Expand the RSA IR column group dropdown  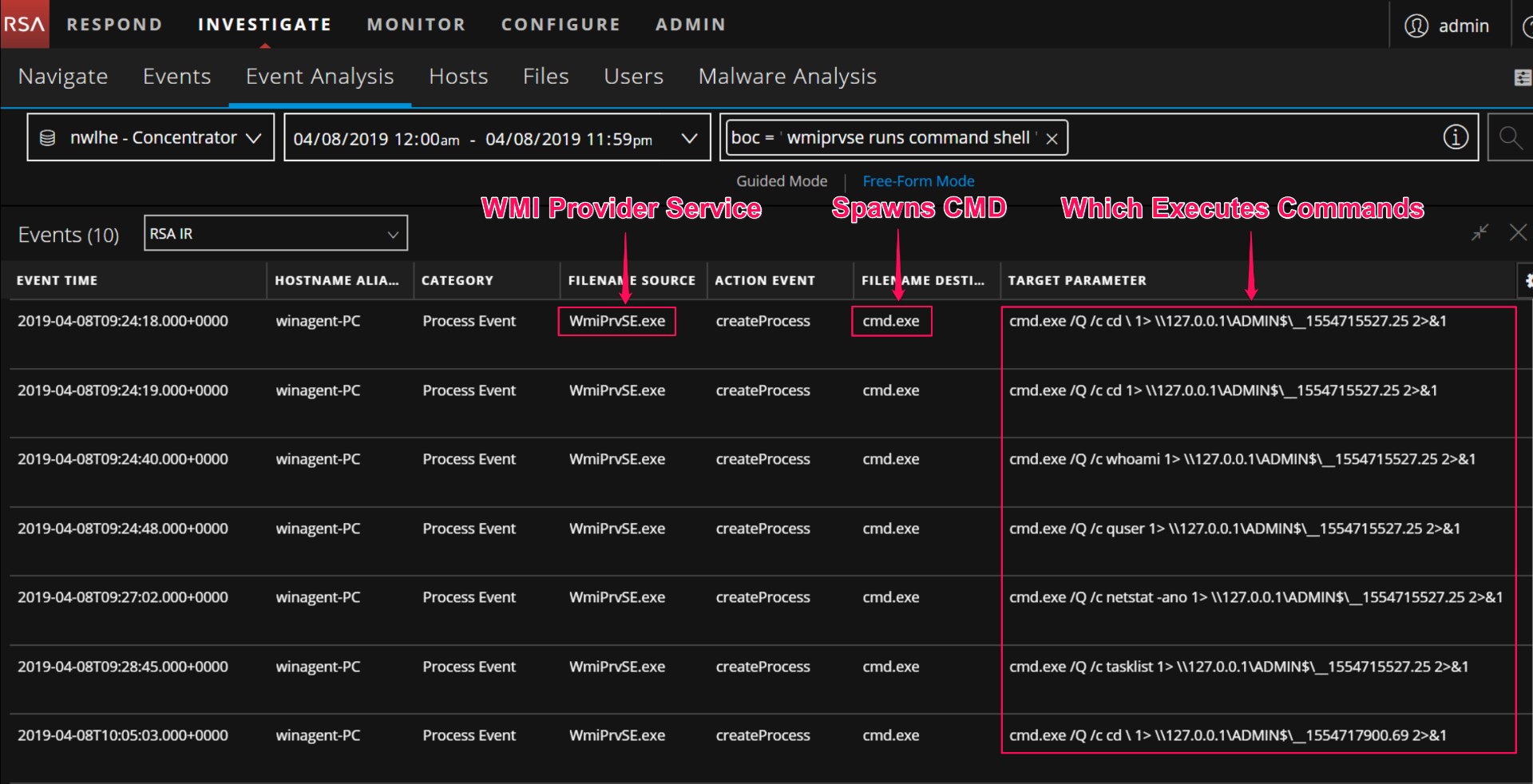pos(392,234)
